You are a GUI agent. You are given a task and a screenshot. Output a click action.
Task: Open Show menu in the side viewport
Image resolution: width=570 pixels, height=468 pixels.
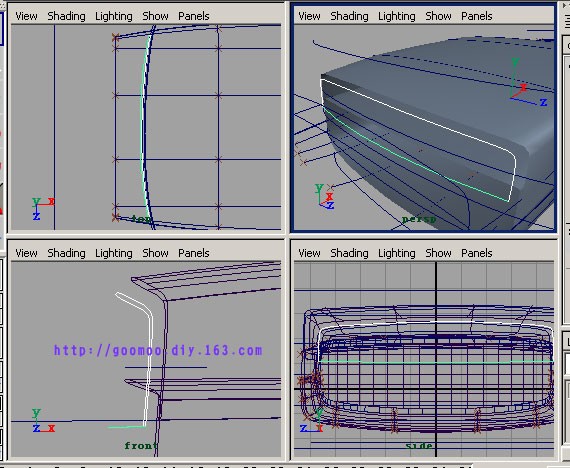(438, 253)
